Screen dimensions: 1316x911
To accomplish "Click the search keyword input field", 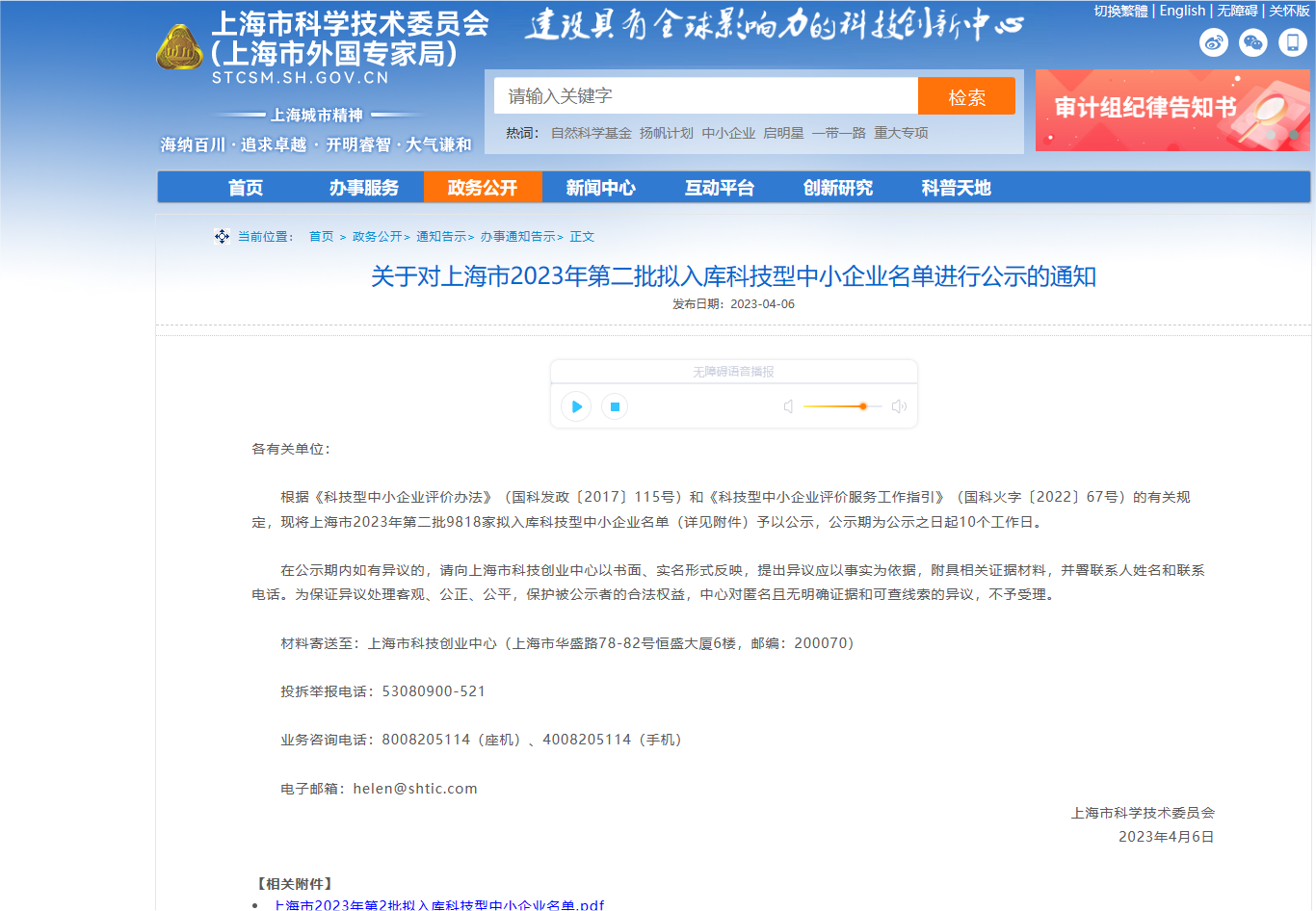I will click(x=705, y=95).
